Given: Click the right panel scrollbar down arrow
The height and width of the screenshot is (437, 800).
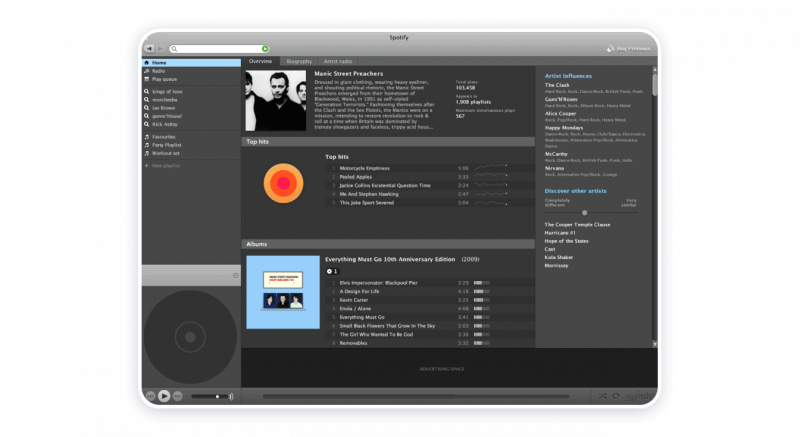Looking at the screenshot, I should click(655, 344).
